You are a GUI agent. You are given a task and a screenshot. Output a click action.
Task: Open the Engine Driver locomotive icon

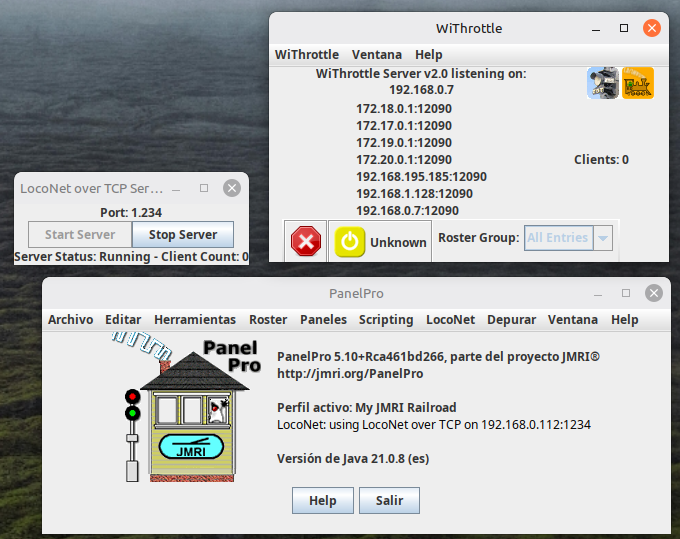[x=638, y=83]
